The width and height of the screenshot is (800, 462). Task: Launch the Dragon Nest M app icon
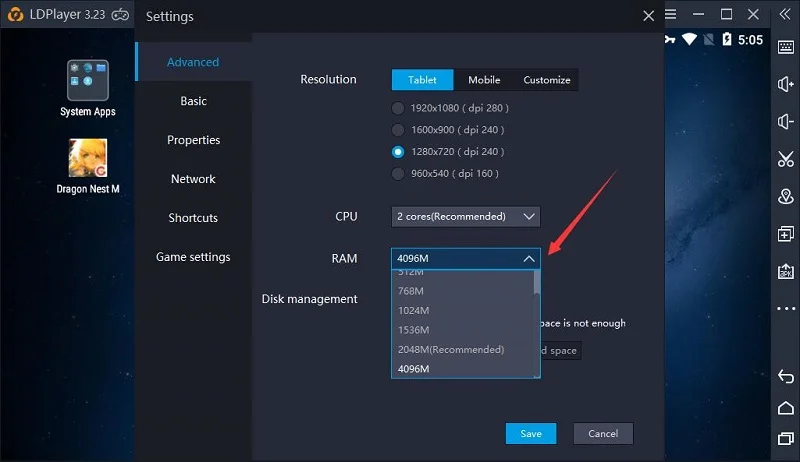point(88,158)
